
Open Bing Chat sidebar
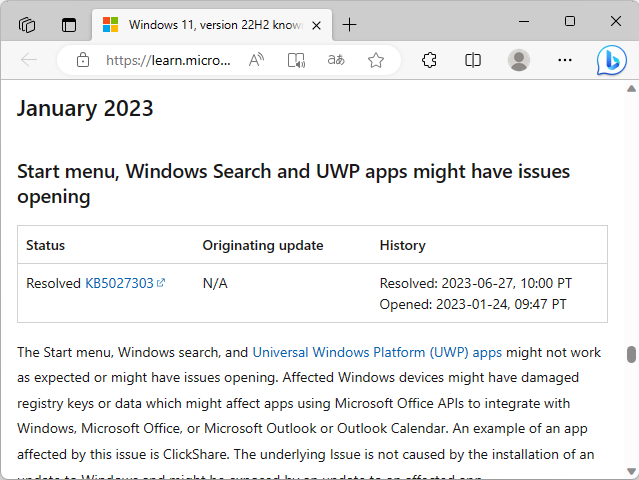(611, 60)
